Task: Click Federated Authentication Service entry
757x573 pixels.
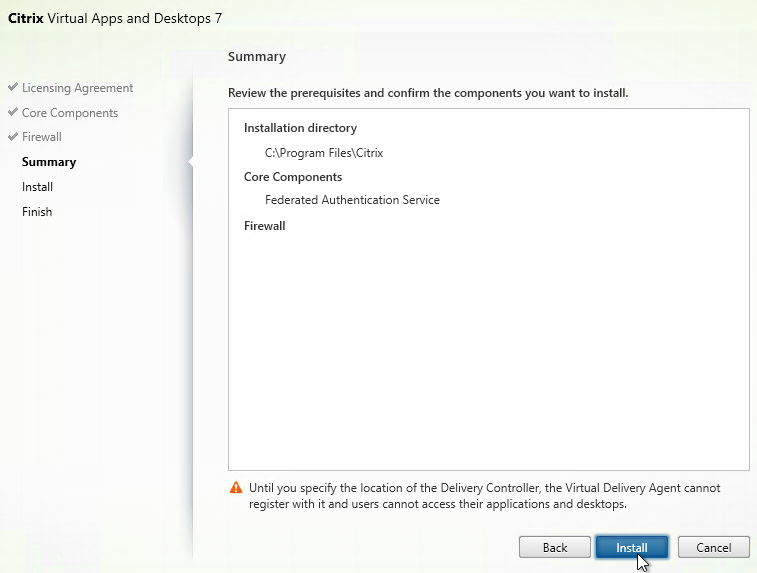Action: tap(352, 200)
